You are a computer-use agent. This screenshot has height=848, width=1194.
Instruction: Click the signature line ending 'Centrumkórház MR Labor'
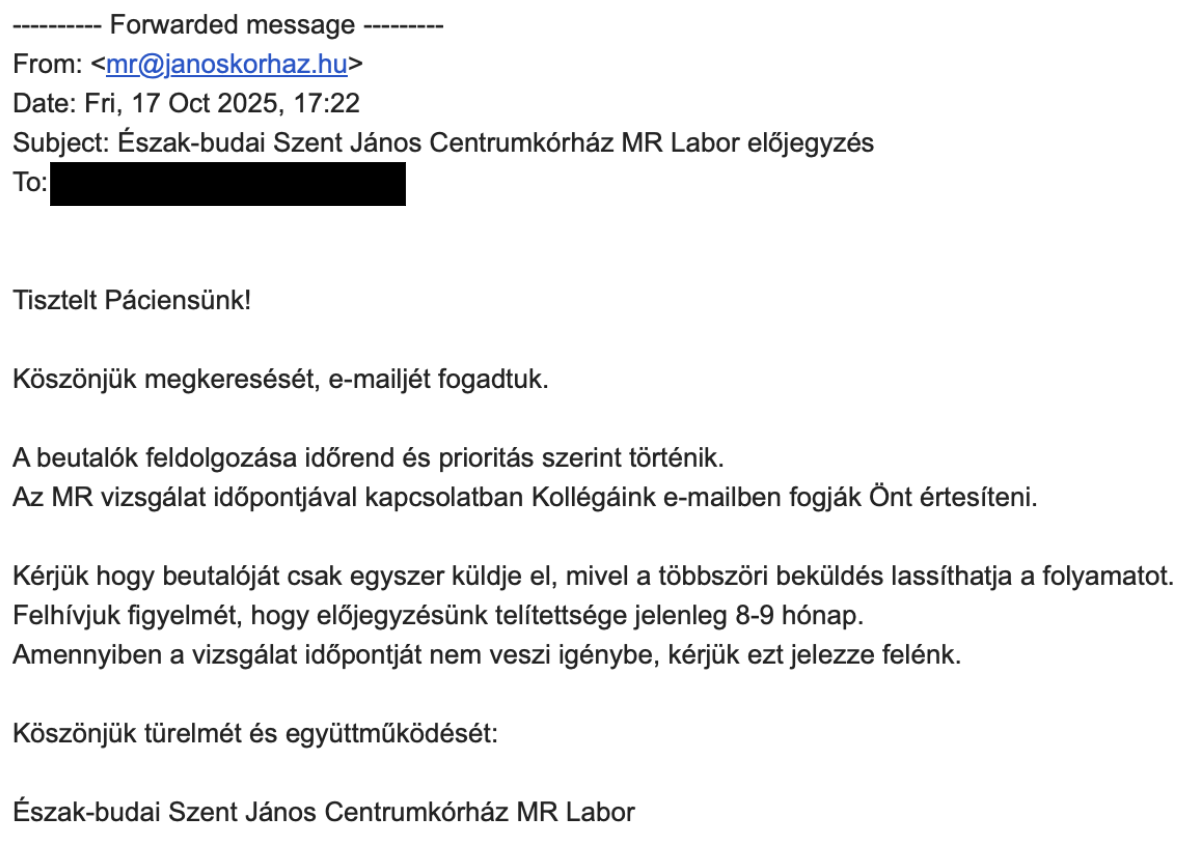coord(324,813)
